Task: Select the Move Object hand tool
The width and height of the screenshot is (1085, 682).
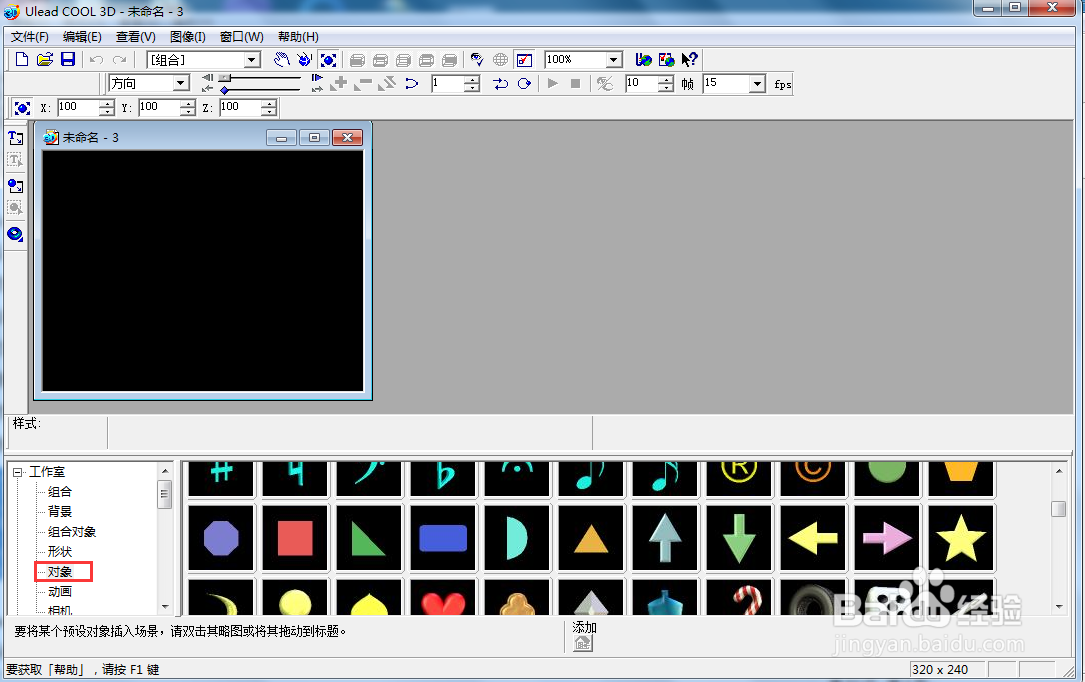Action: 281,59
